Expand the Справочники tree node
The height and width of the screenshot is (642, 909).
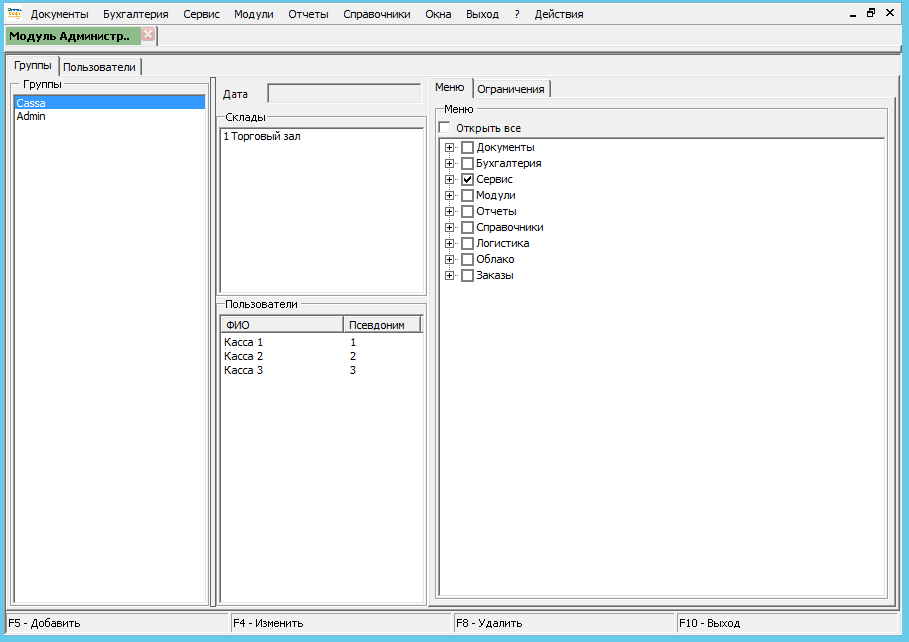[x=450, y=227]
